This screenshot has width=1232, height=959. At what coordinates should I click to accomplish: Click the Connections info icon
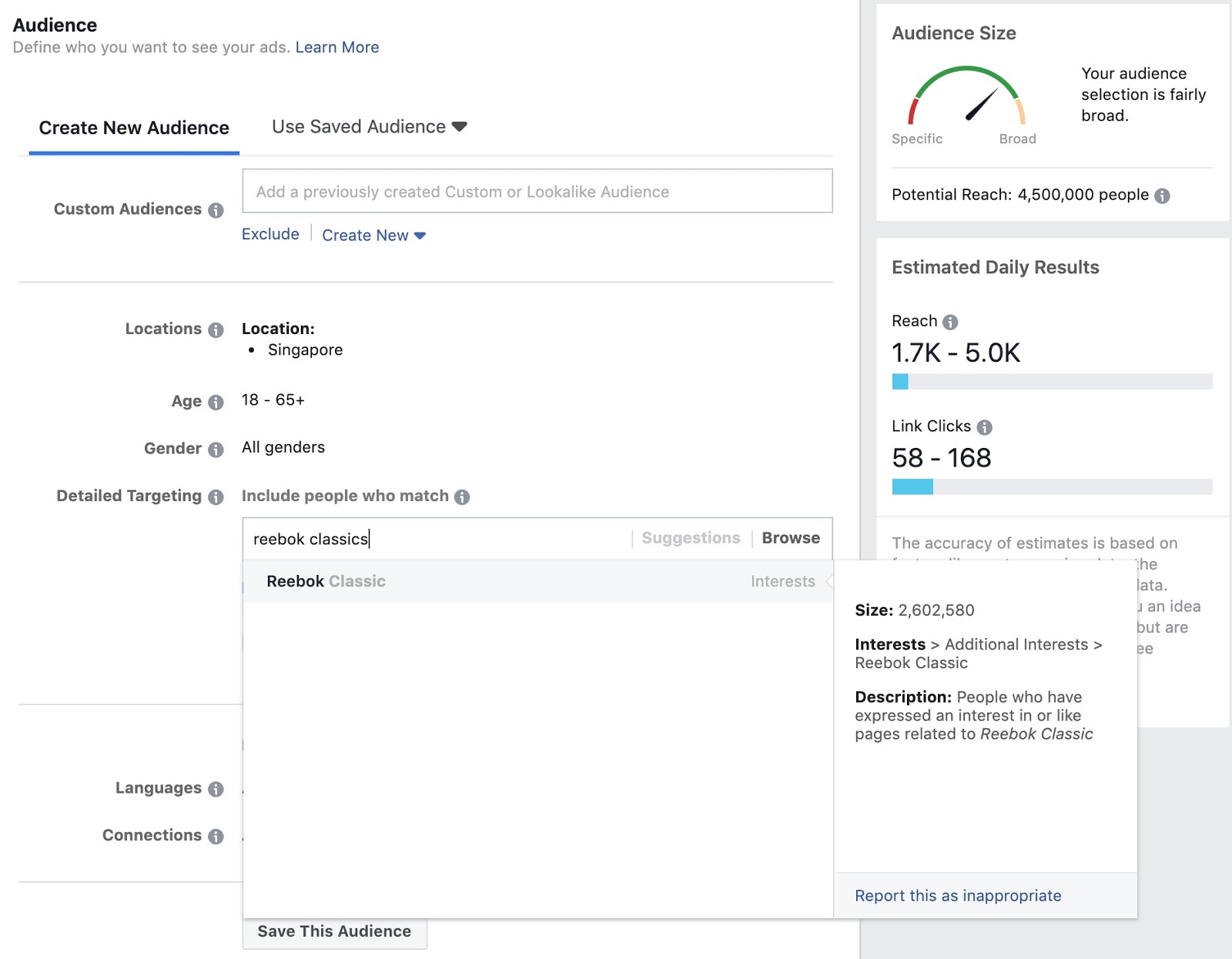(x=216, y=836)
